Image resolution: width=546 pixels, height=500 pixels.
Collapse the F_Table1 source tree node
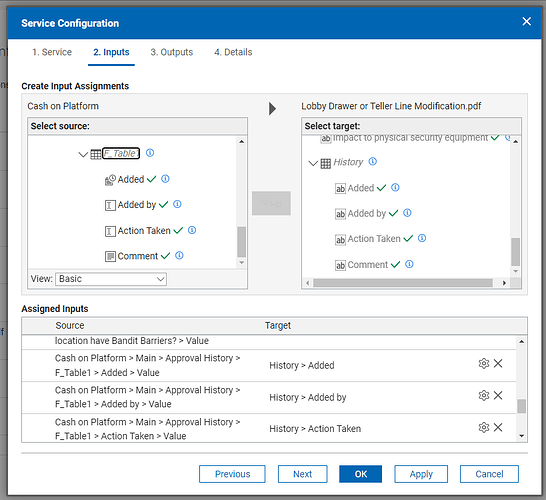click(83, 154)
